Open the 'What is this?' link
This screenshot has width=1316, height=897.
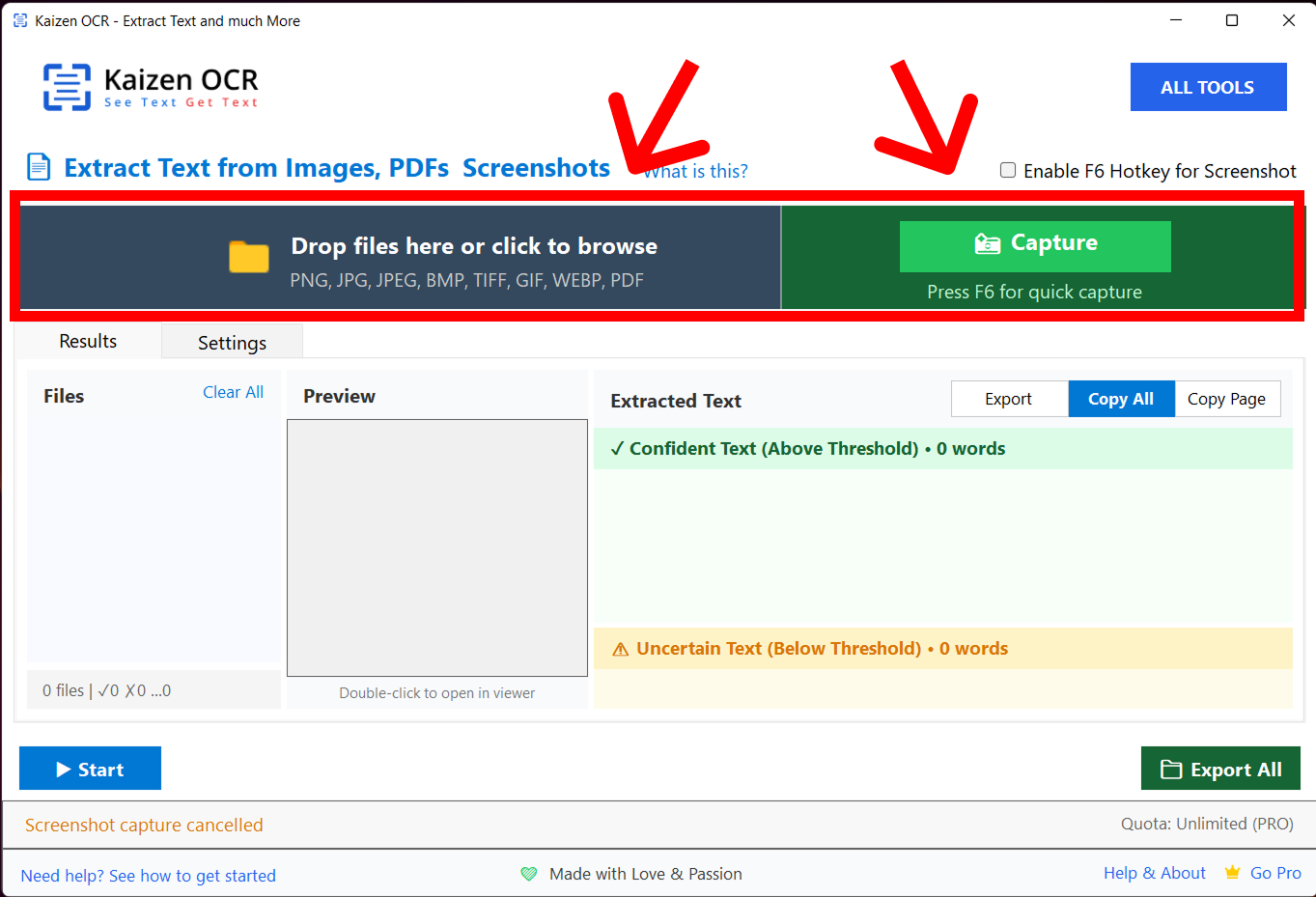[697, 171]
